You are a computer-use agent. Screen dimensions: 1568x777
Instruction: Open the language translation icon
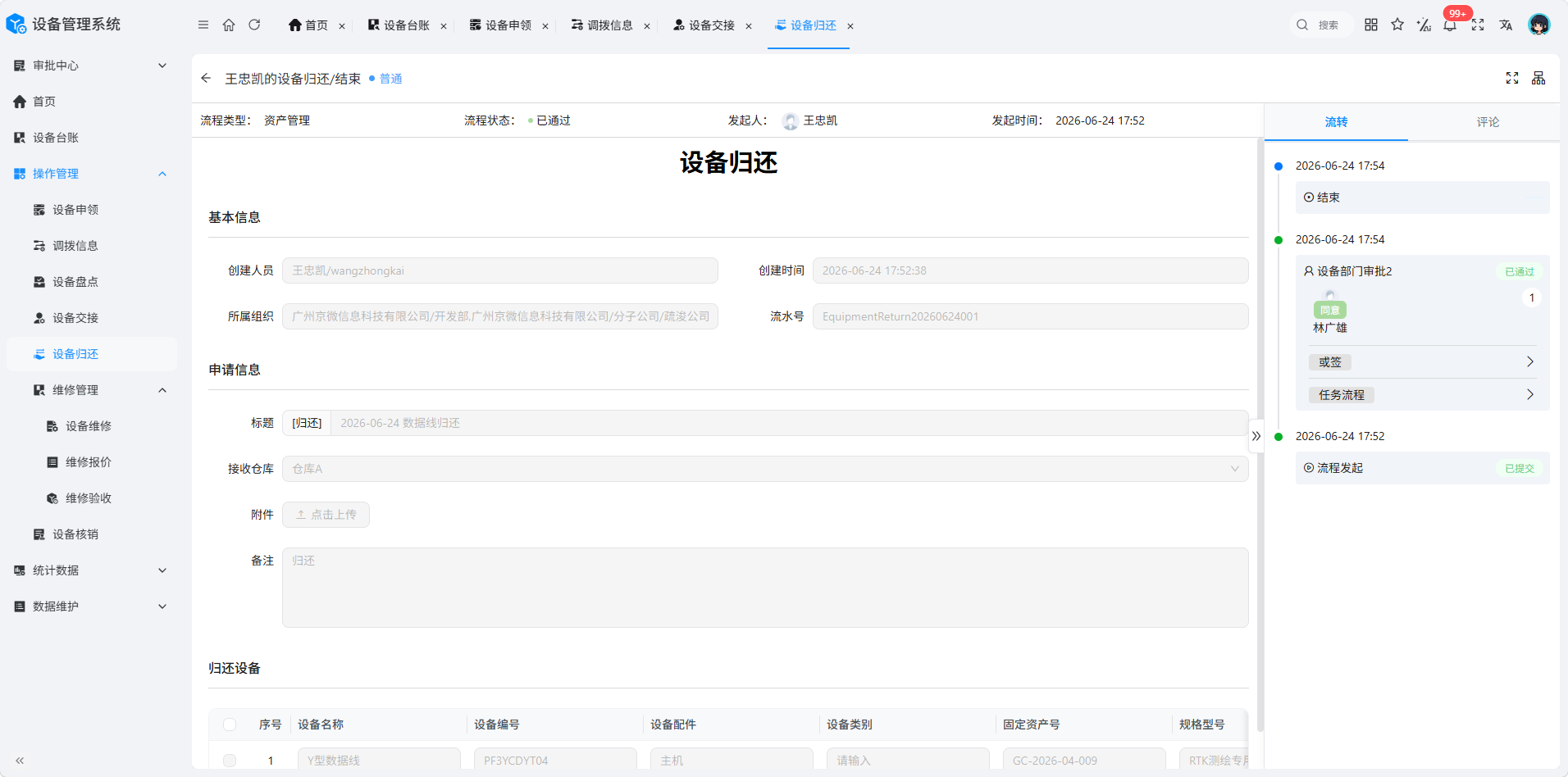pyautogui.click(x=1506, y=25)
